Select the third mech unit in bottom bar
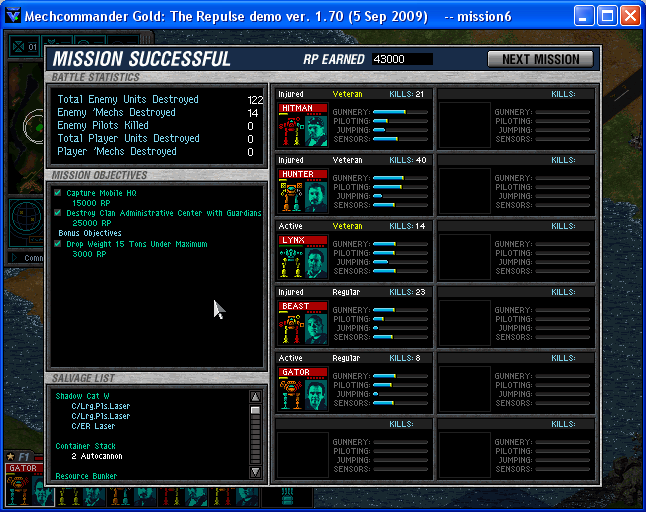The width and height of the screenshot is (646, 512). tap(132, 496)
